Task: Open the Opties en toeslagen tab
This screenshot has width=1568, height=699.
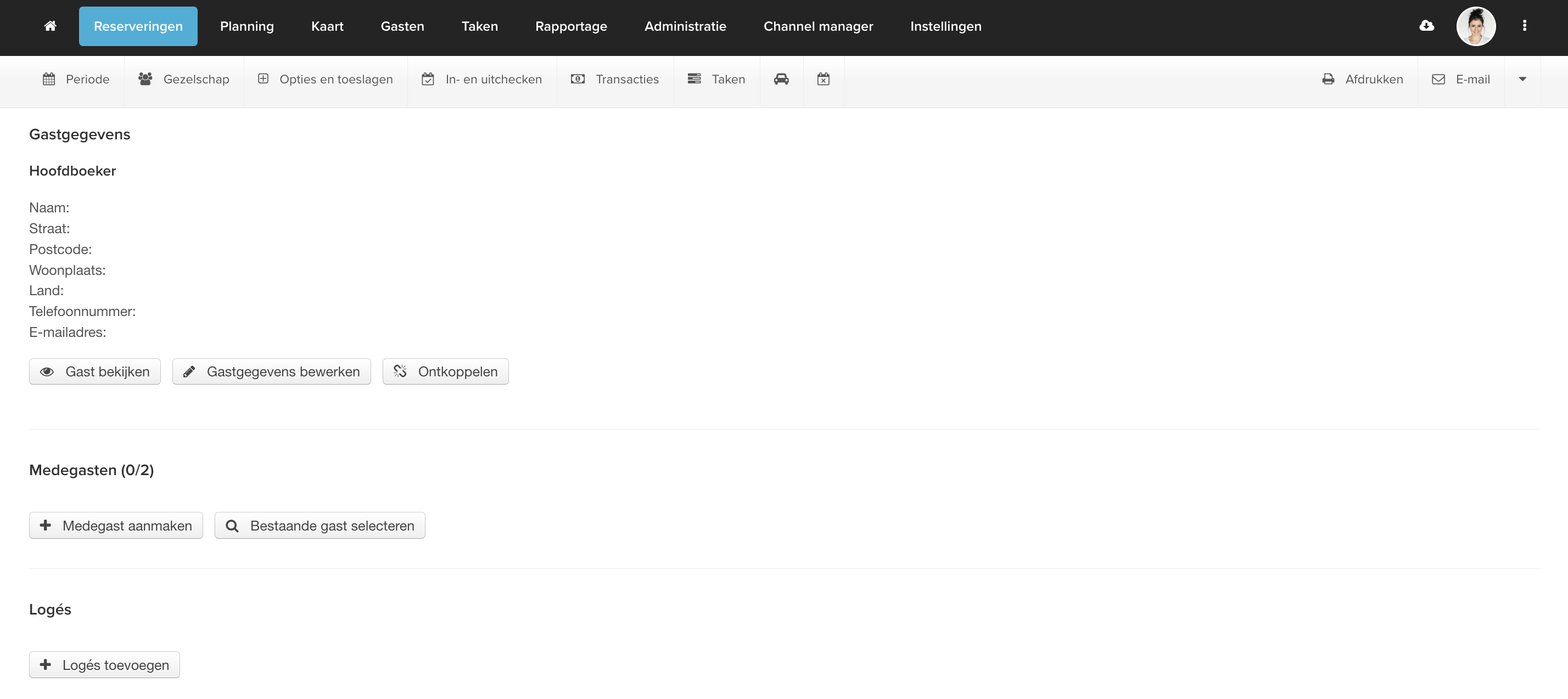Action: point(326,79)
